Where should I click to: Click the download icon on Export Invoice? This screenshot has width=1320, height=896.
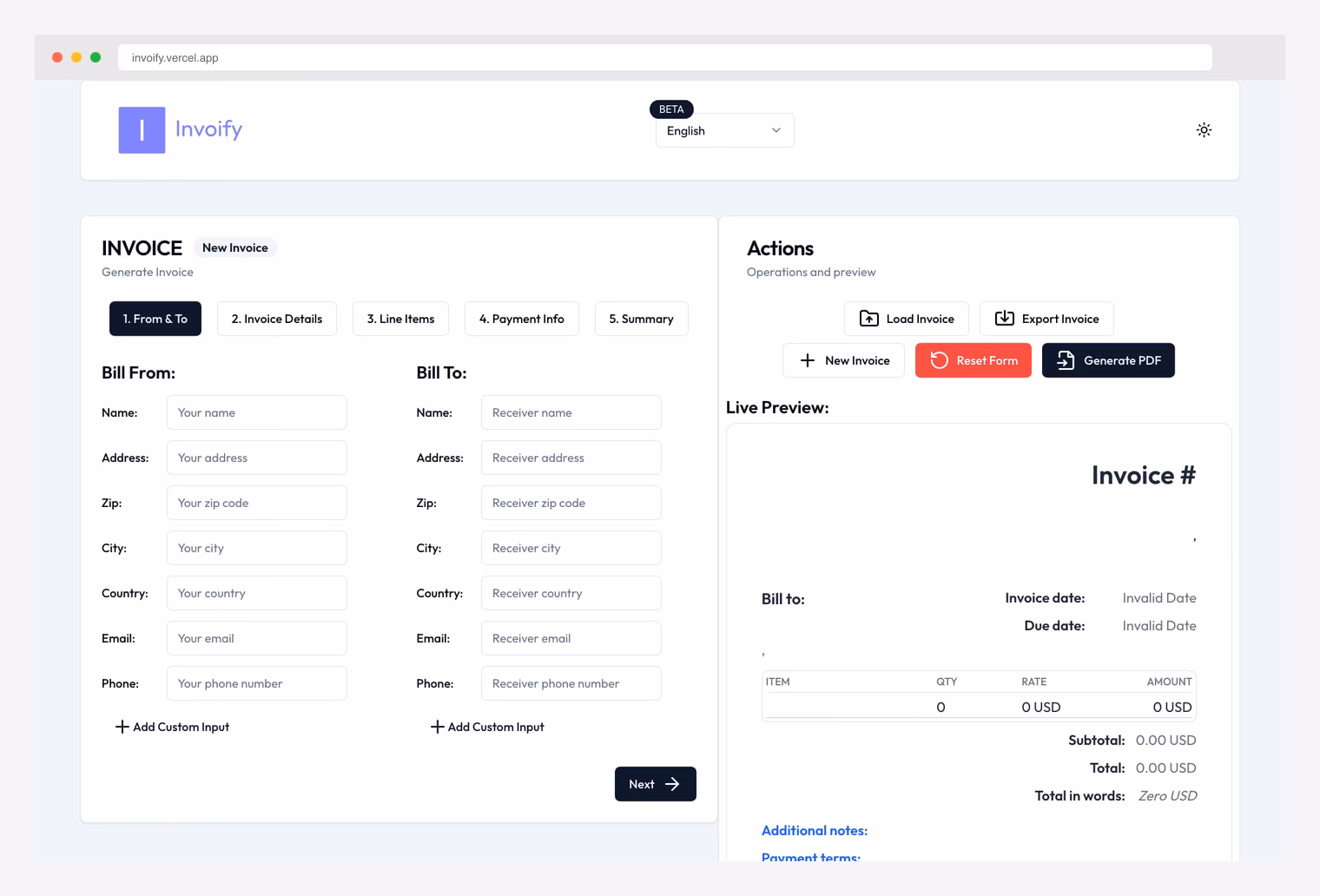point(1005,319)
